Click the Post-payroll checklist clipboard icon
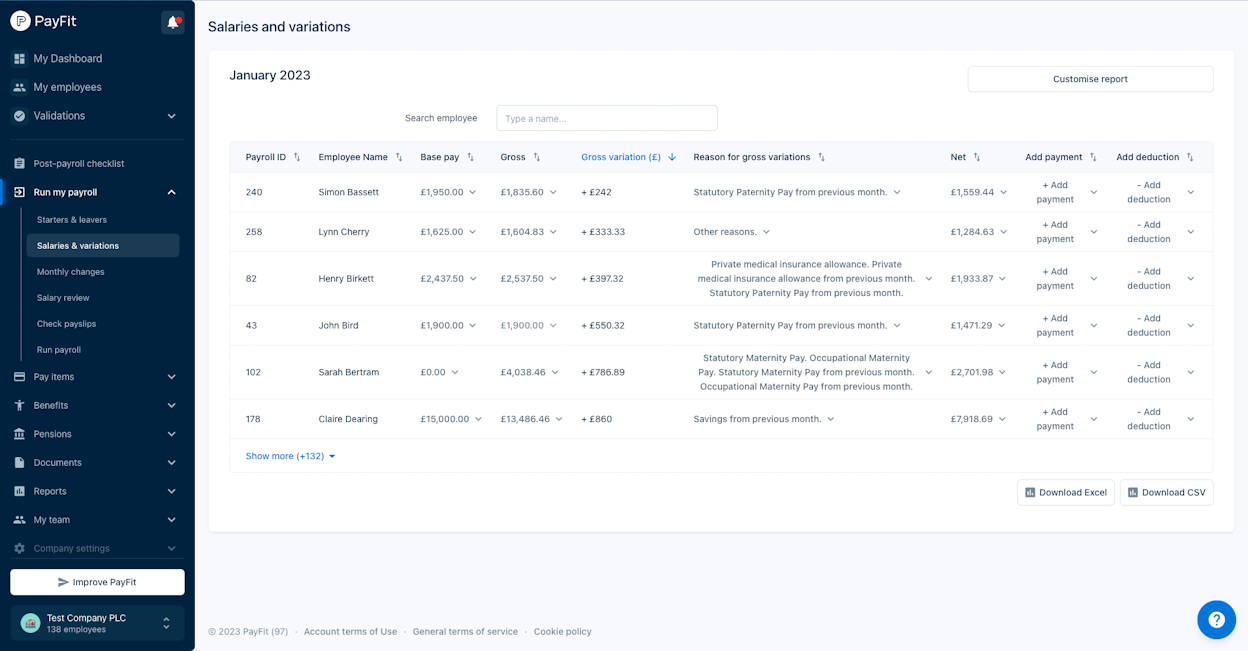Screen dimensions: 1248x651 (19, 163)
